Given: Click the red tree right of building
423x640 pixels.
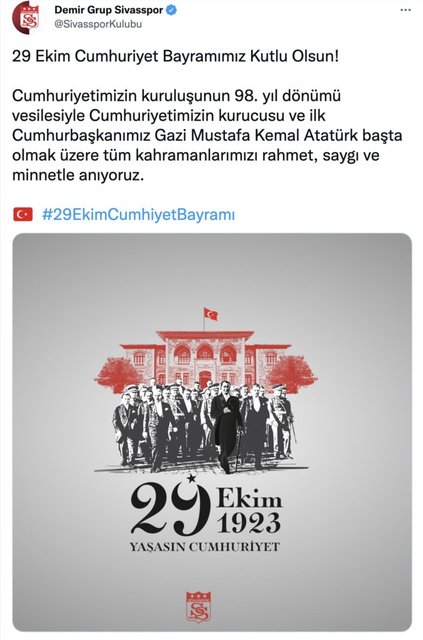Looking at the screenshot, I should (x=293, y=374).
